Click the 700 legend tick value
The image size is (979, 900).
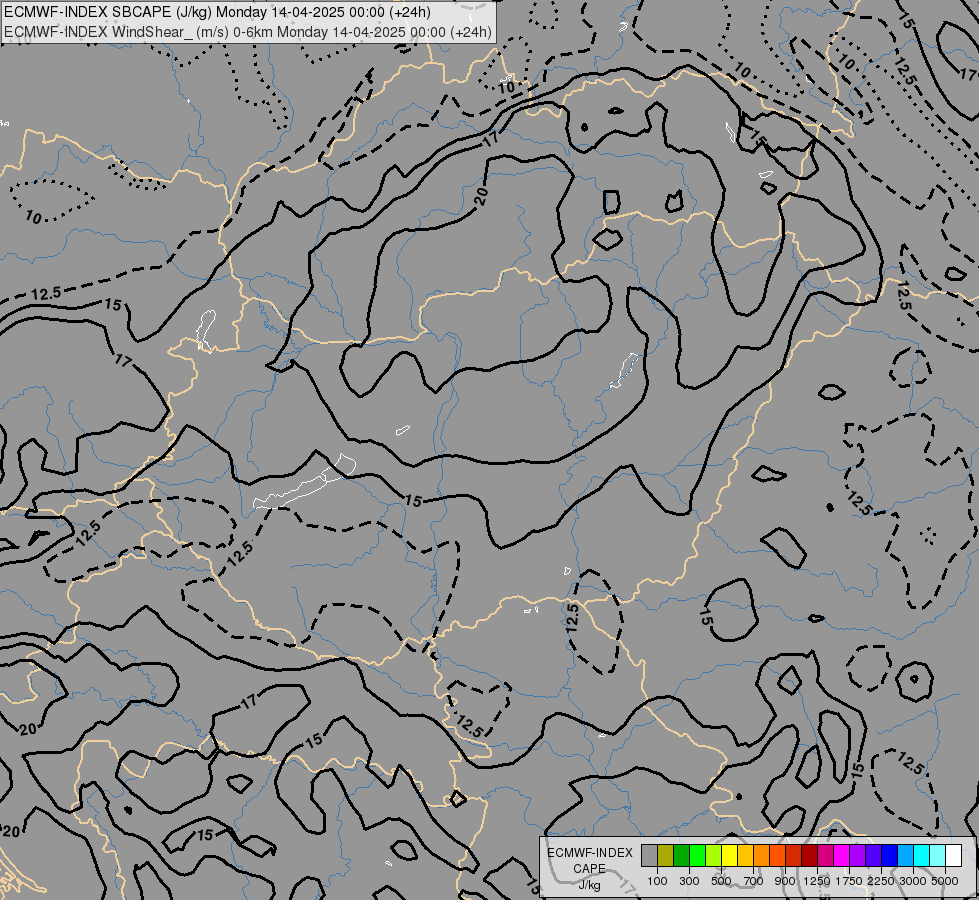tap(754, 881)
